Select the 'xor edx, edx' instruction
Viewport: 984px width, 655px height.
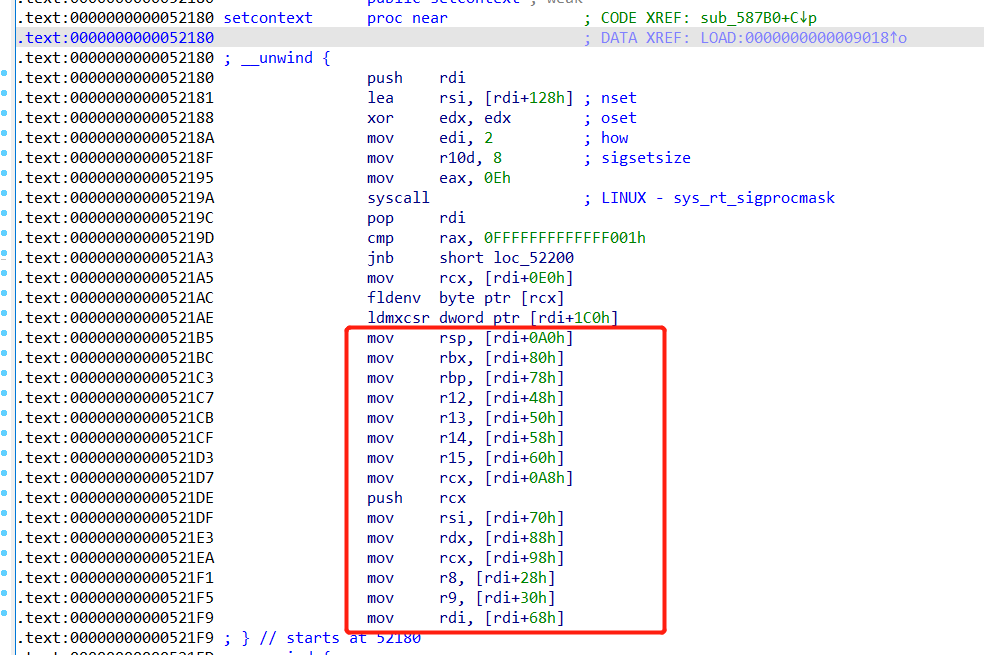tap(439, 118)
